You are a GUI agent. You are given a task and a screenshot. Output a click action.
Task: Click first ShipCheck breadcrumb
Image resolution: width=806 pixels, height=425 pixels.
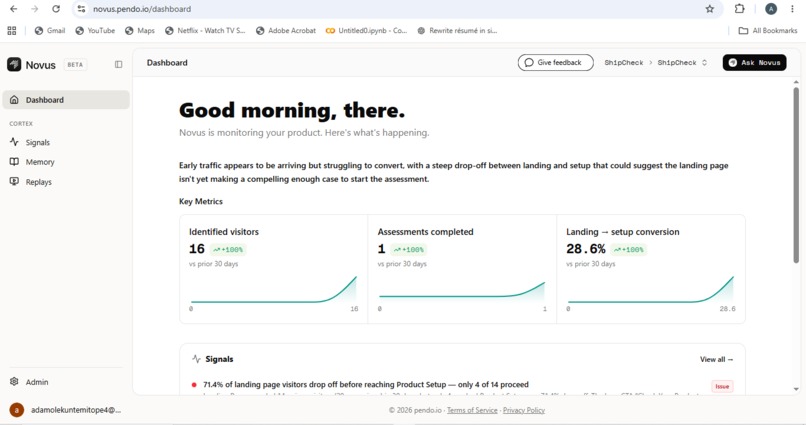point(624,63)
